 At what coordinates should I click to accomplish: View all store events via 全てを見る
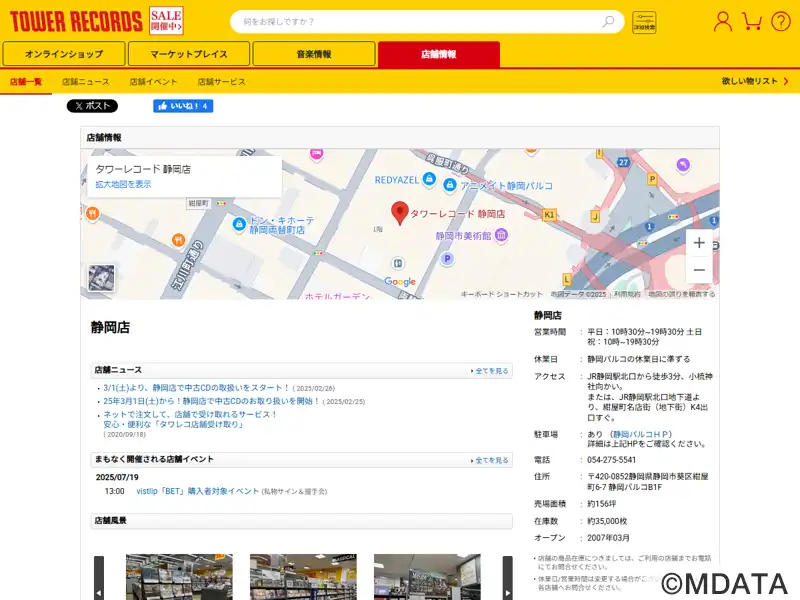tap(490, 460)
